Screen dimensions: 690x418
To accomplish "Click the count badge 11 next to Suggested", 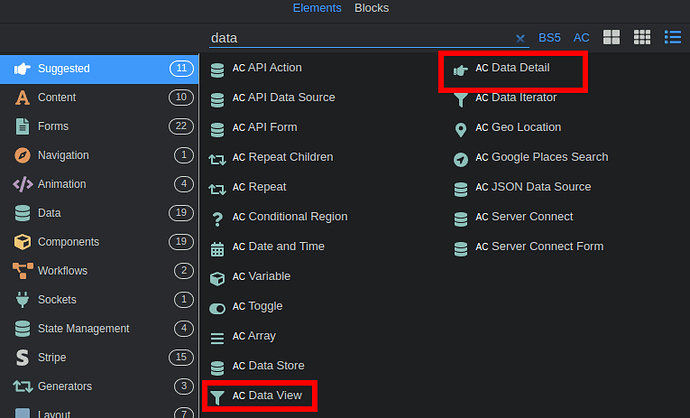I will pos(181,68).
